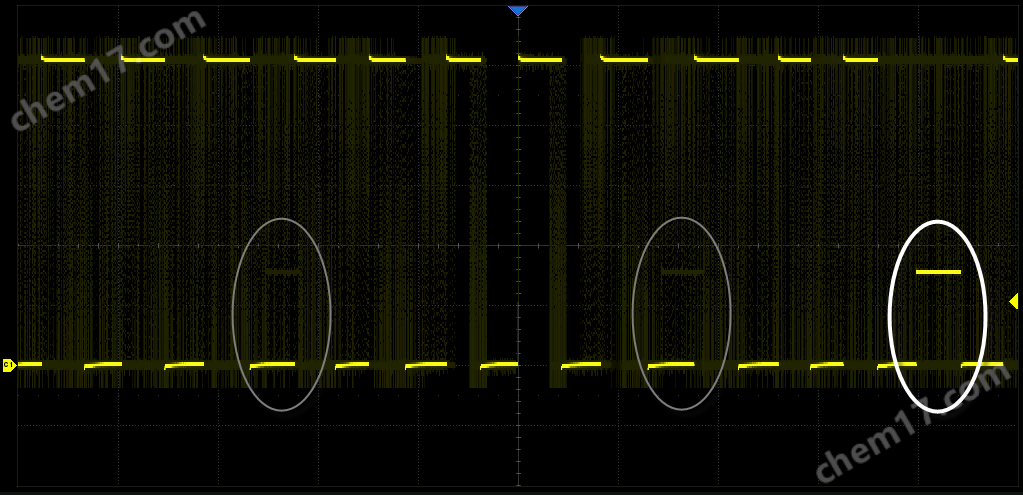This screenshot has height=495, width=1023.
Task: Click the bright yellow runt pulse in white ellipse
Action: pyautogui.click(x=938, y=271)
